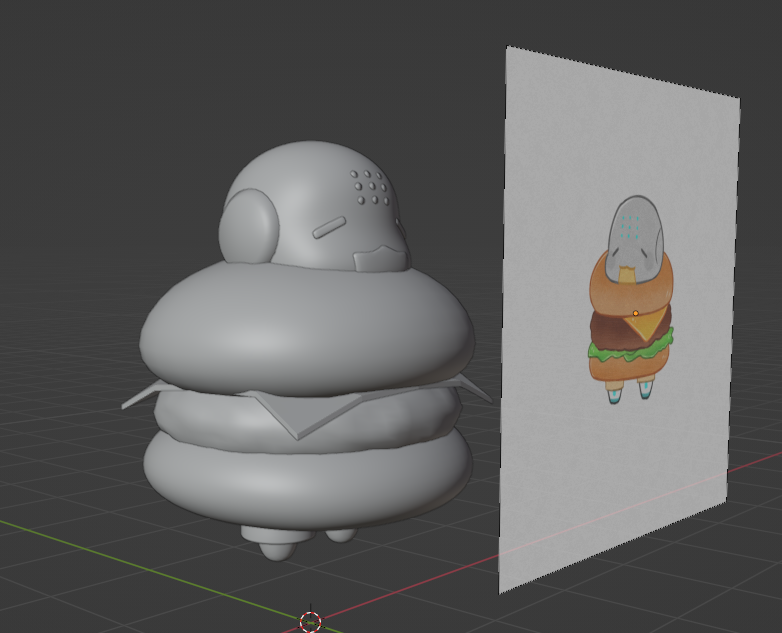Select the gray burger character 3D model

click(307, 349)
